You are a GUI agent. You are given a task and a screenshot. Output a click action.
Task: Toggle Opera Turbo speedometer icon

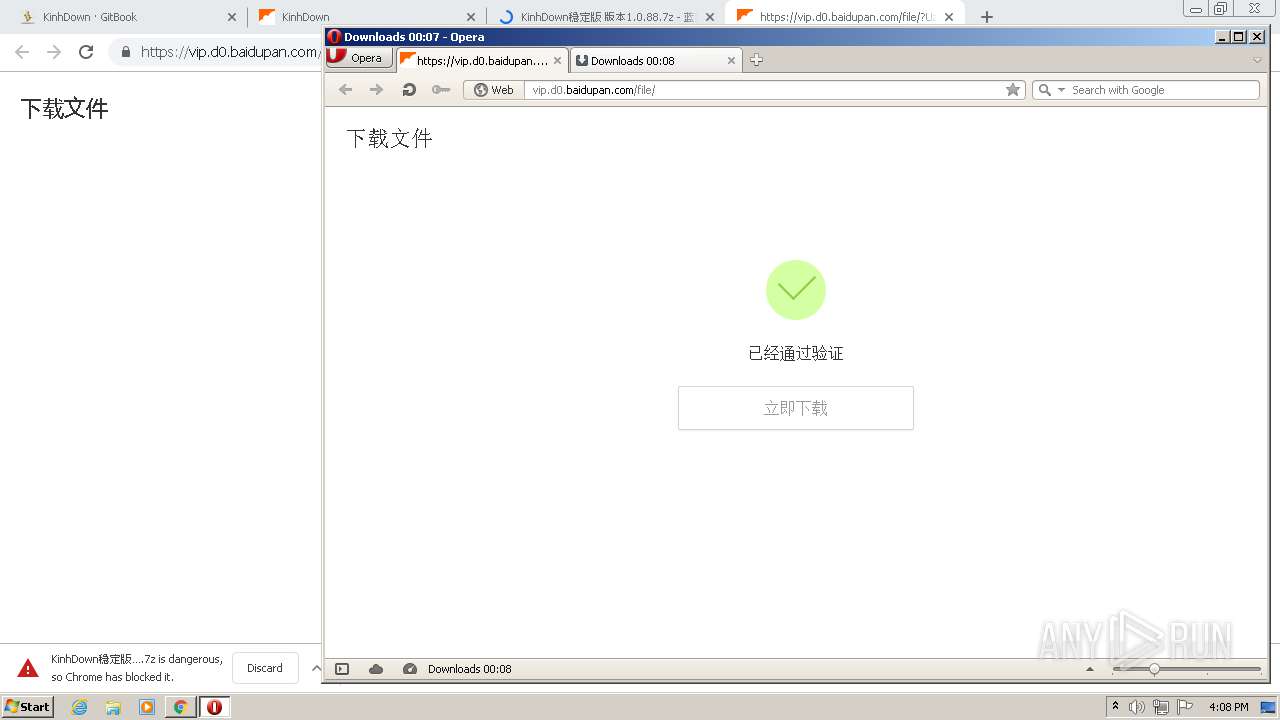point(410,669)
